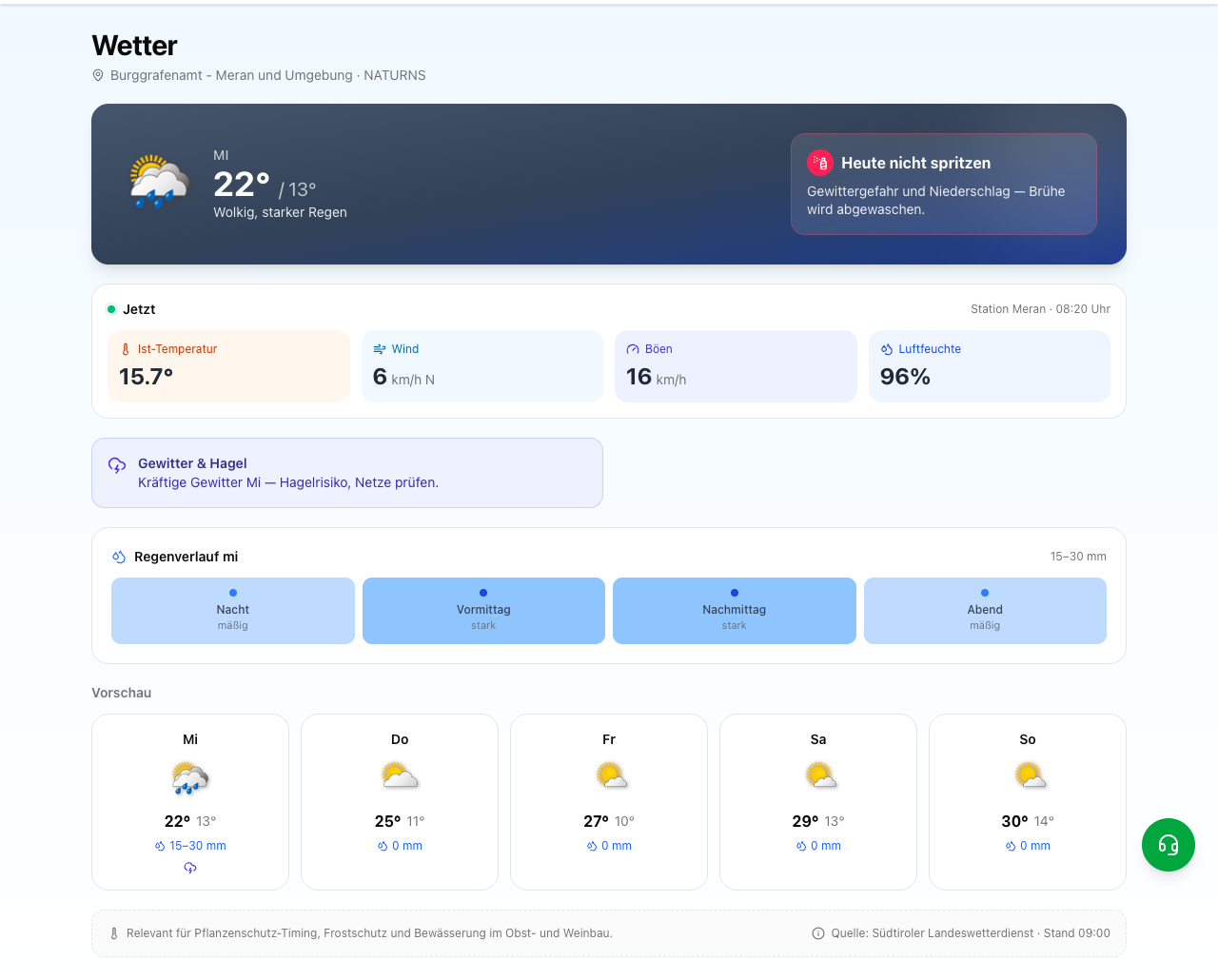Click the Gewitter & Hagel alert banner
Viewport: 1218px width, 980px height.
pos(347,473)
